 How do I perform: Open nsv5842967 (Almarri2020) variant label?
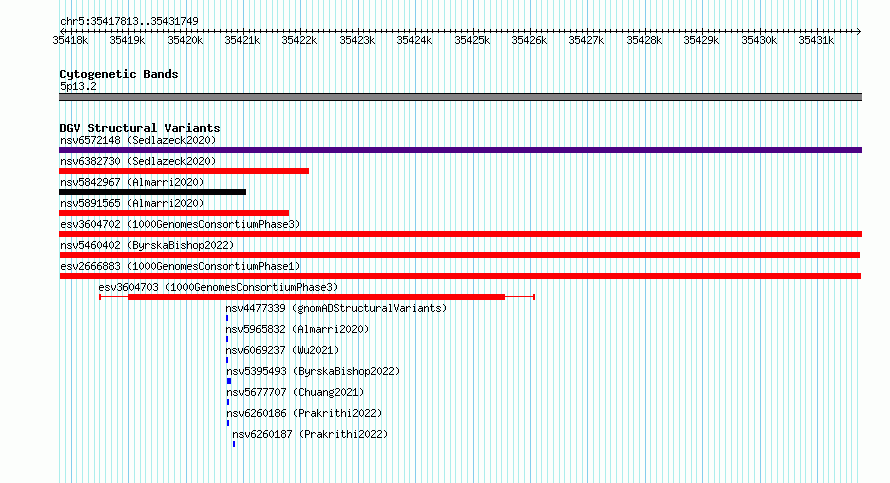pyautogui.click(x=132, y=182)
